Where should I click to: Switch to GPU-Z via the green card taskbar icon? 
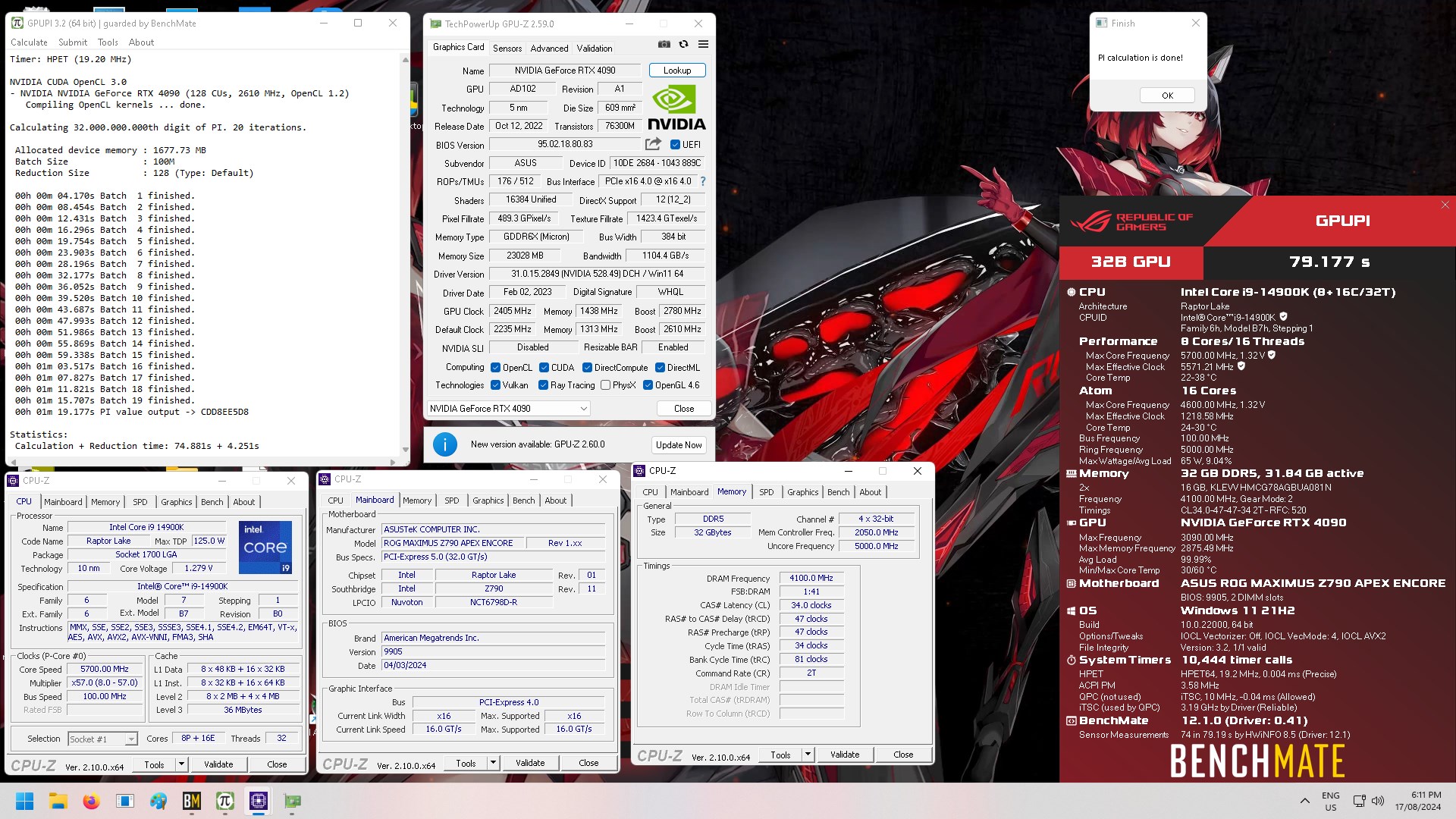point(292,801)
